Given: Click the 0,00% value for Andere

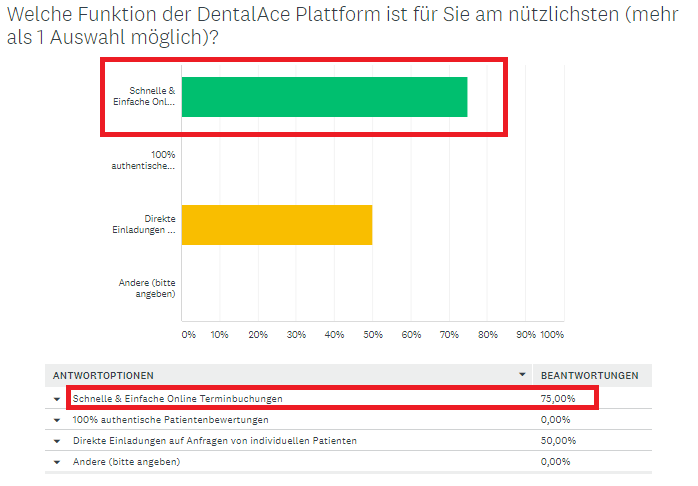Looking at the screenshot, I should point(556,462).
